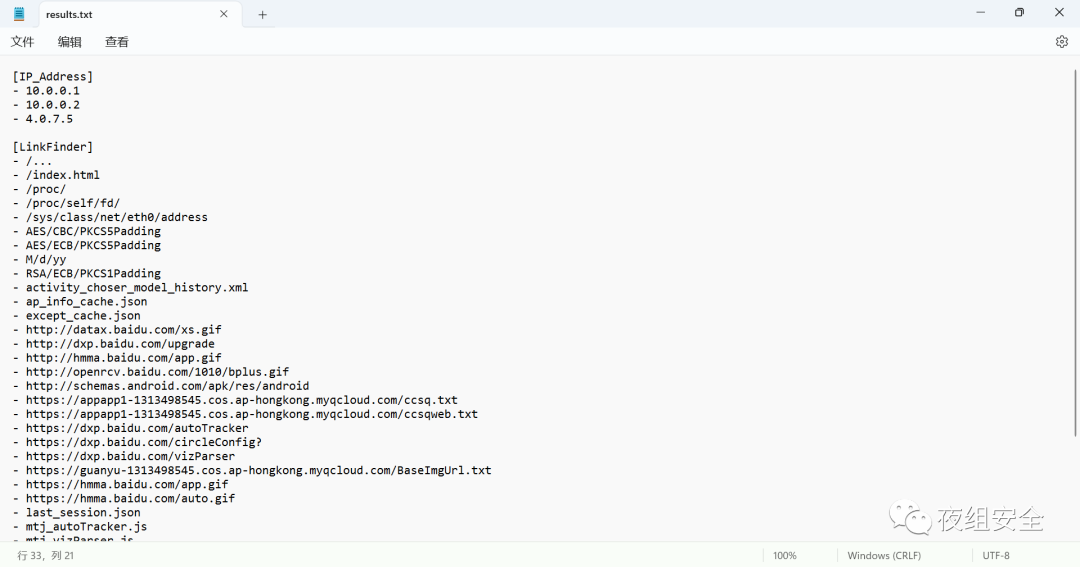Click the dxp.baidu.com/circleConfig? line
This screenshot has width=1080, height=567.
[x=137, y=442]
